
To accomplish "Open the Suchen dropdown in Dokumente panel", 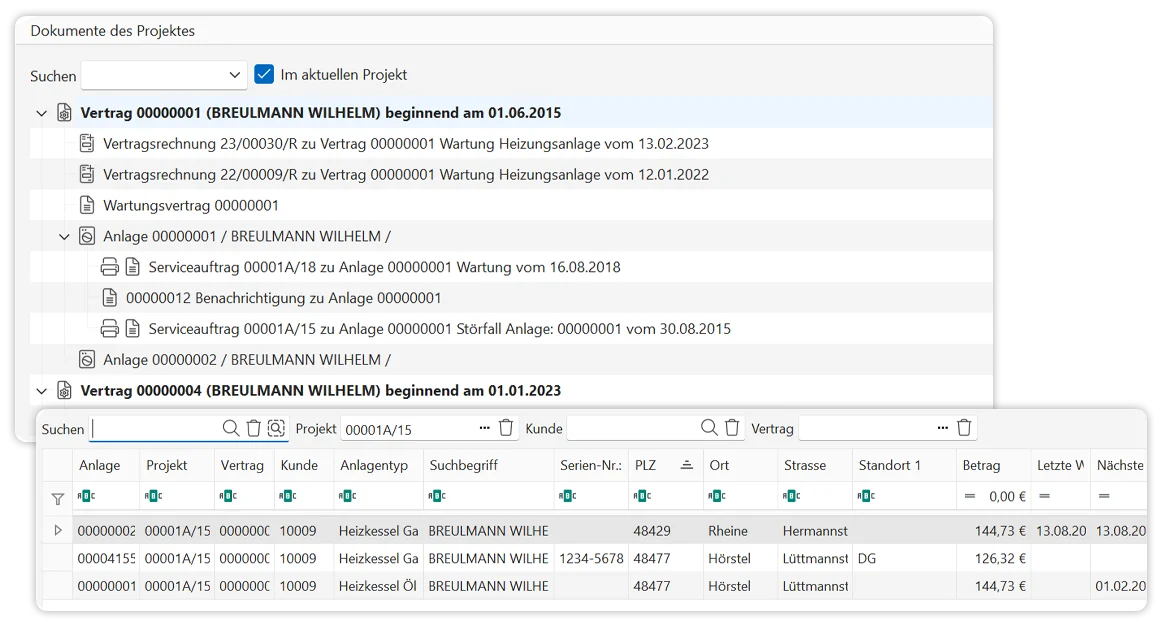I will (235, 75).
